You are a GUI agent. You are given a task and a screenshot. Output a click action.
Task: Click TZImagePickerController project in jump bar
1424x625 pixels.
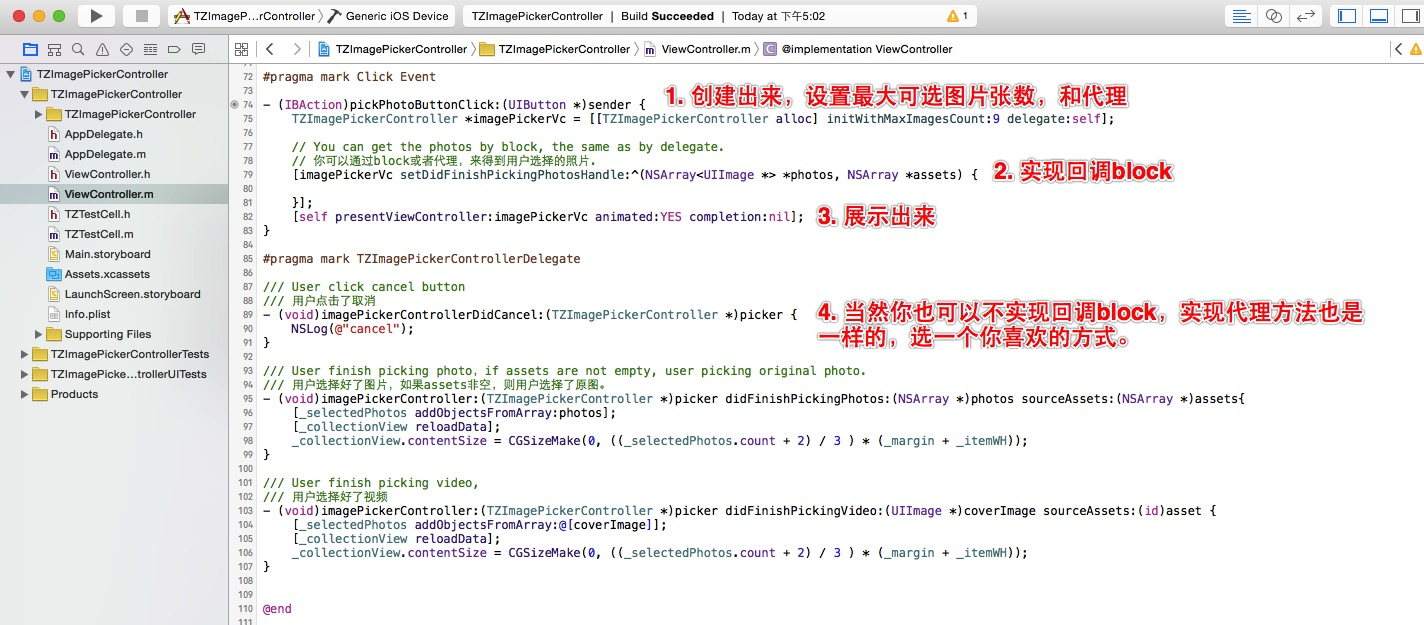point(393,49)
